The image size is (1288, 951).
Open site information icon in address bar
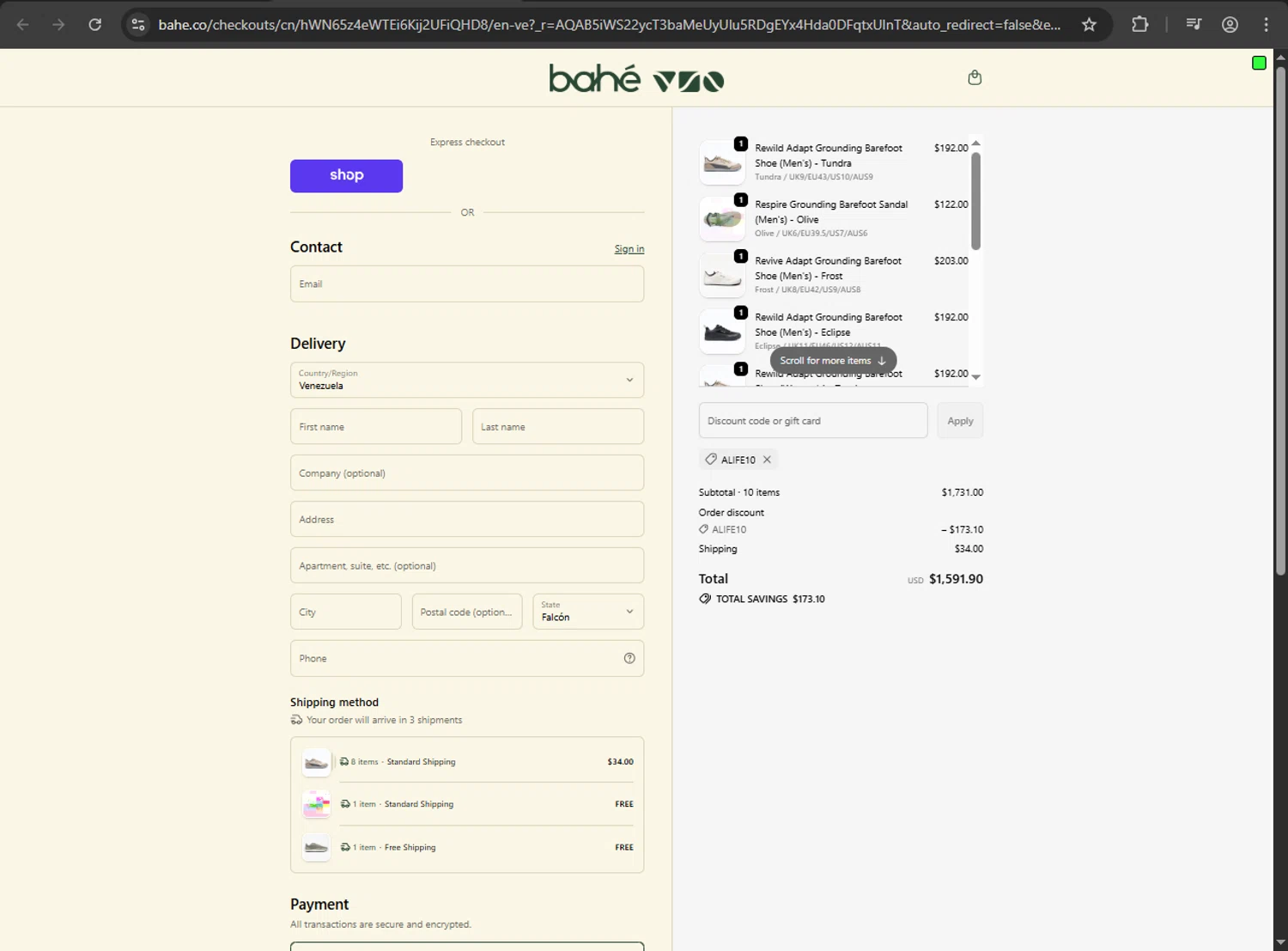[x=138, y=24]
